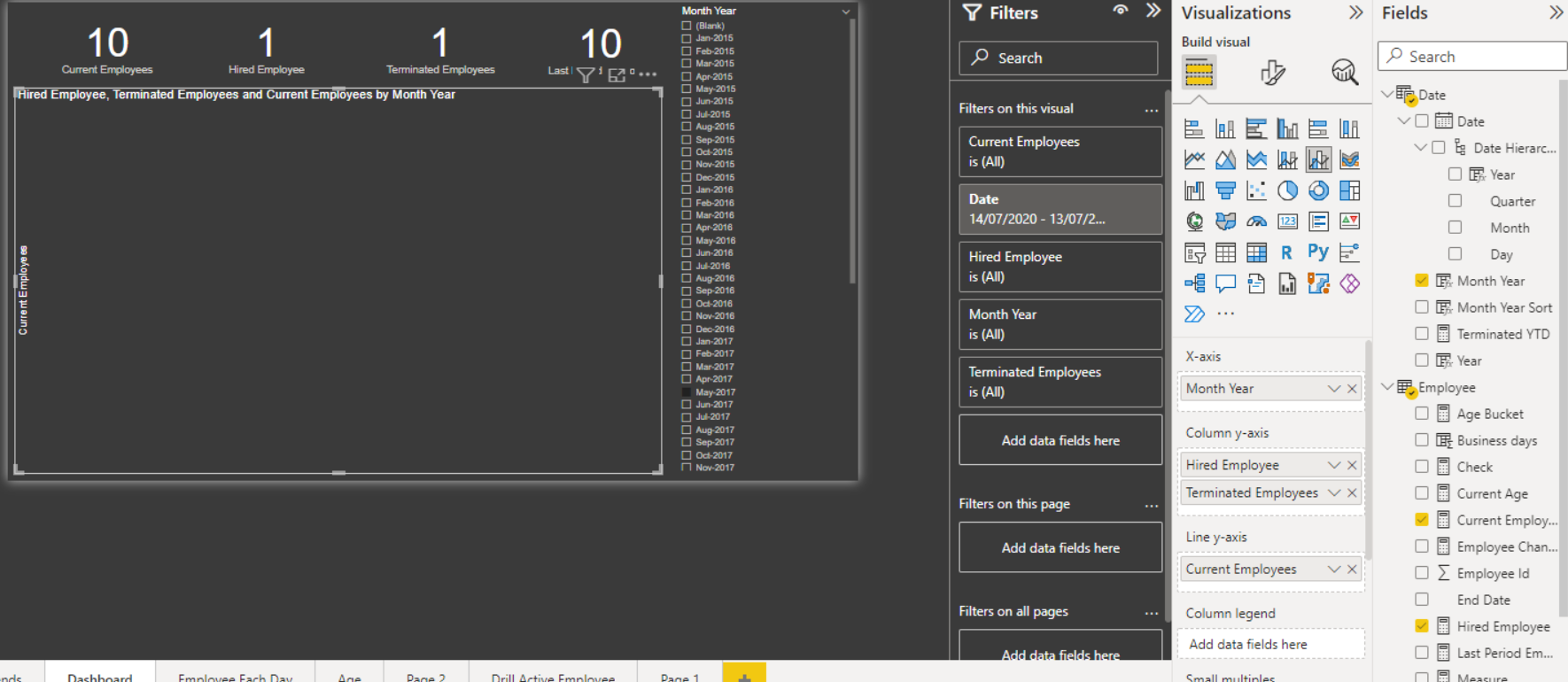Select the KPI visual icon
Image resolution: width=1568 pixels, height=682 pixels.
click(x=1349, y=221)
